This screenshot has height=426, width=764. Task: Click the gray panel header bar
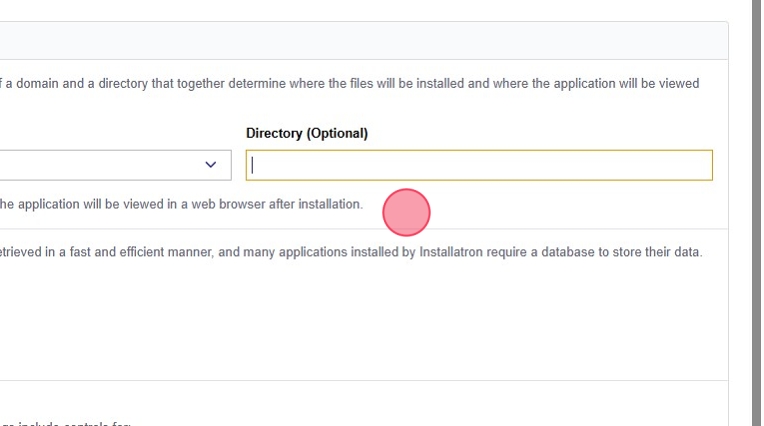pos(360,40)
